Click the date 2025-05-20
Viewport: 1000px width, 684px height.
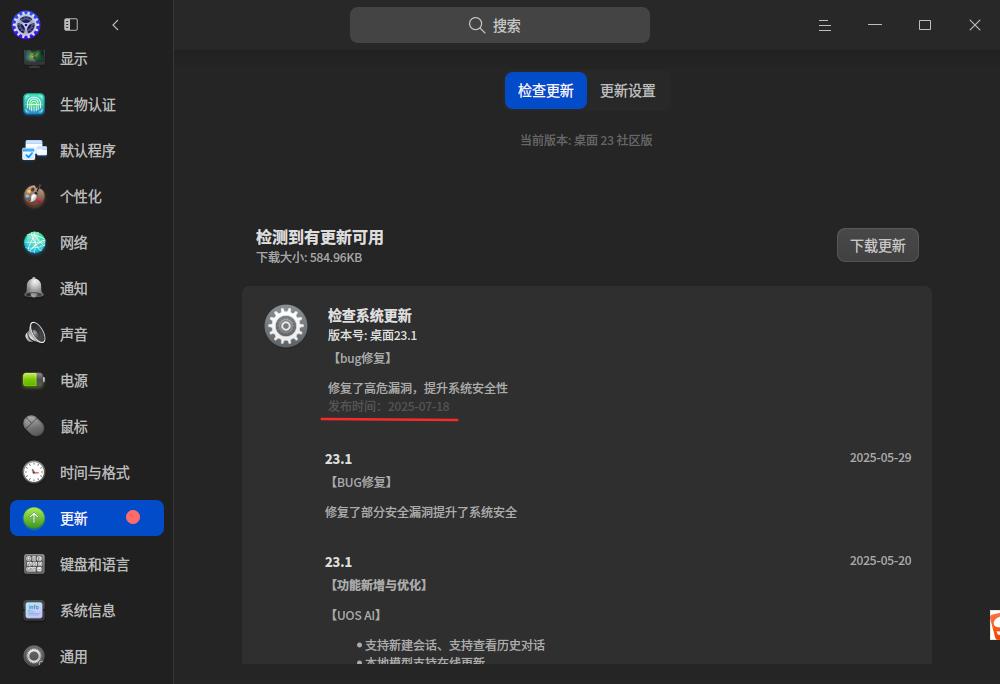[880, 561]
